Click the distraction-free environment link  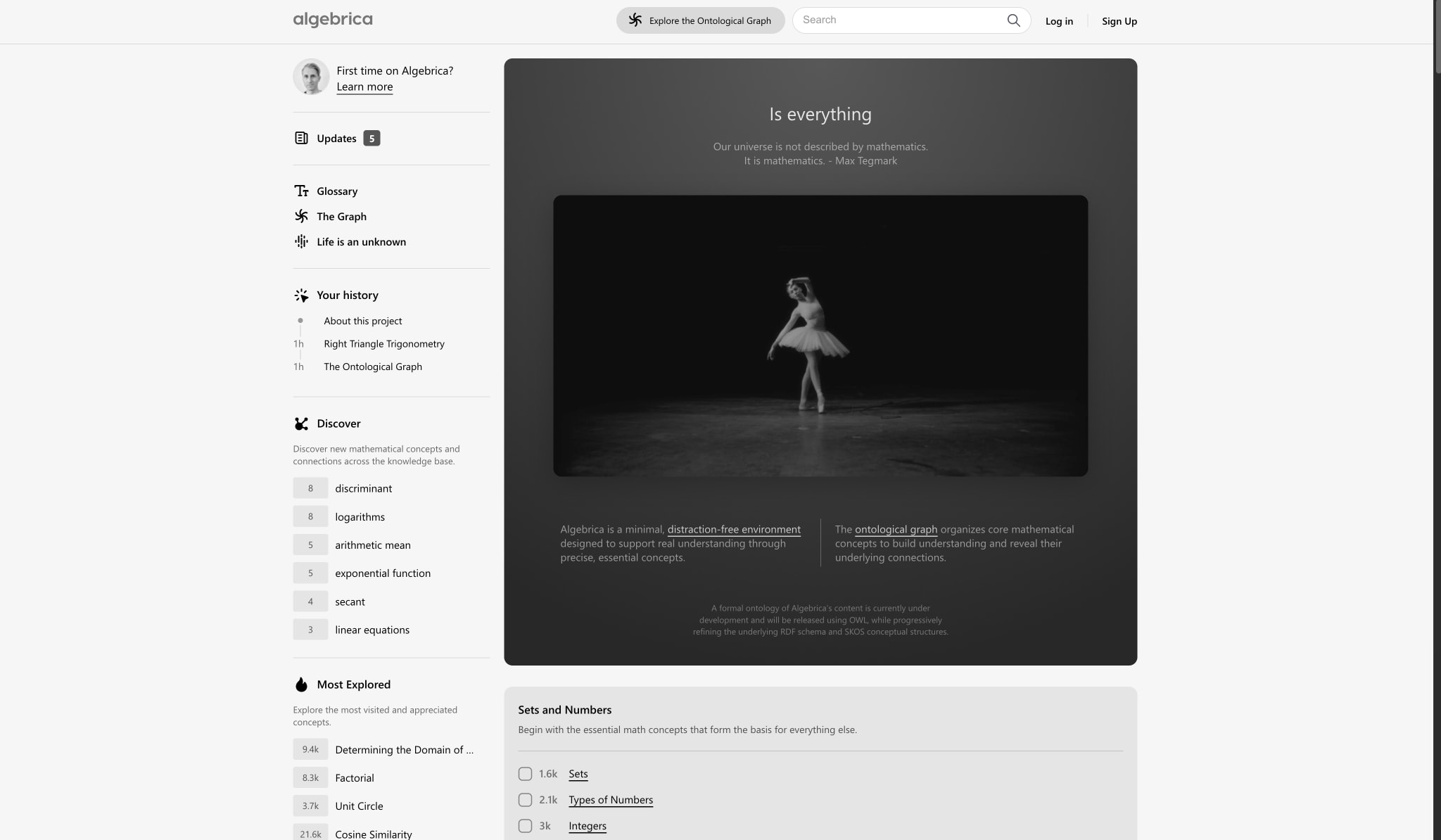pyautogui.click(x=734, y=529)
